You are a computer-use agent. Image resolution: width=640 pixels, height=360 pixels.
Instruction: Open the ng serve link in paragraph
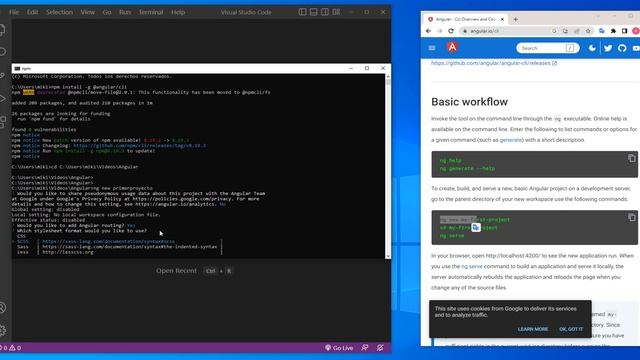pos(472,267)
